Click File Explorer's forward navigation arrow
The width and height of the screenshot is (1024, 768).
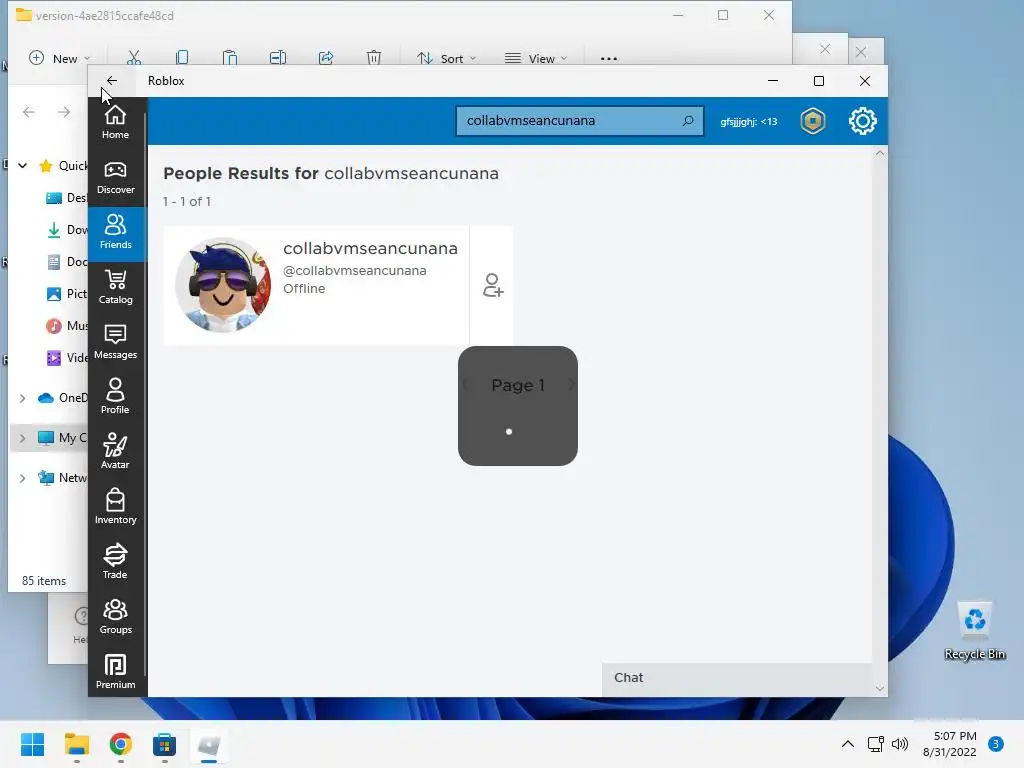(x=63, y=112)
